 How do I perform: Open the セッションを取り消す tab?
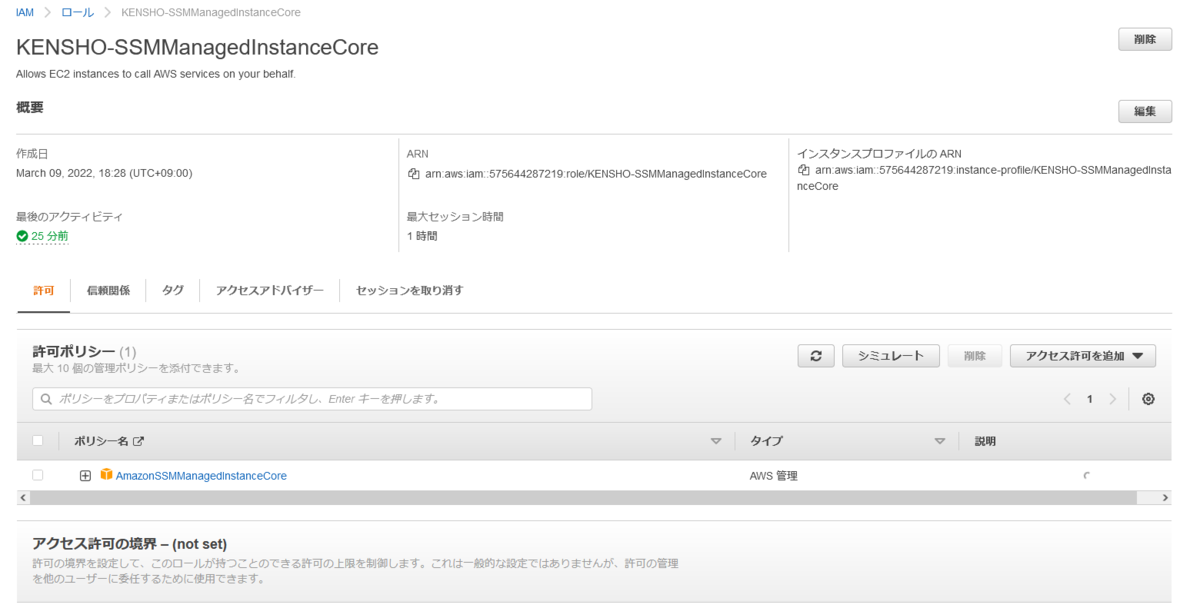(410, 290)
